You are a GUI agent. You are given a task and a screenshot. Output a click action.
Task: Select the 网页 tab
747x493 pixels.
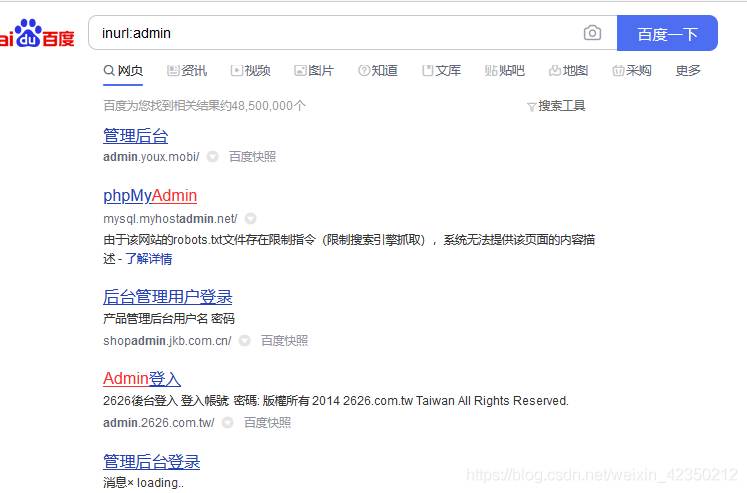[x=123, y=70]
